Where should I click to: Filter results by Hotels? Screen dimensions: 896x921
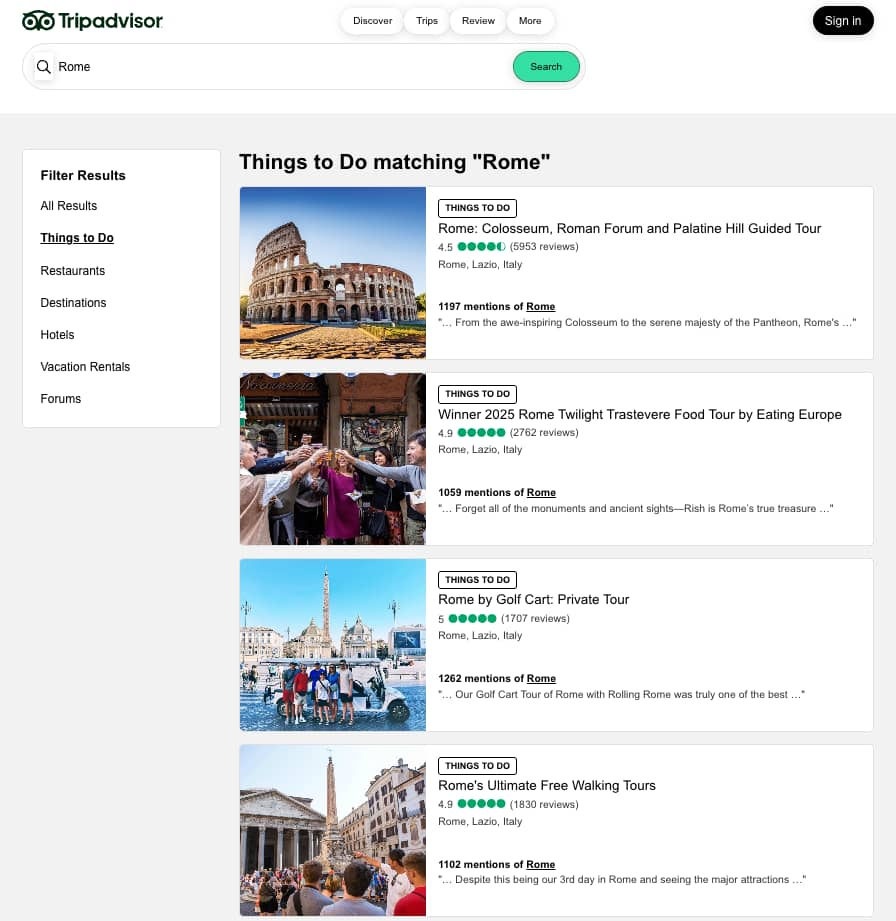tap(58, 335)
